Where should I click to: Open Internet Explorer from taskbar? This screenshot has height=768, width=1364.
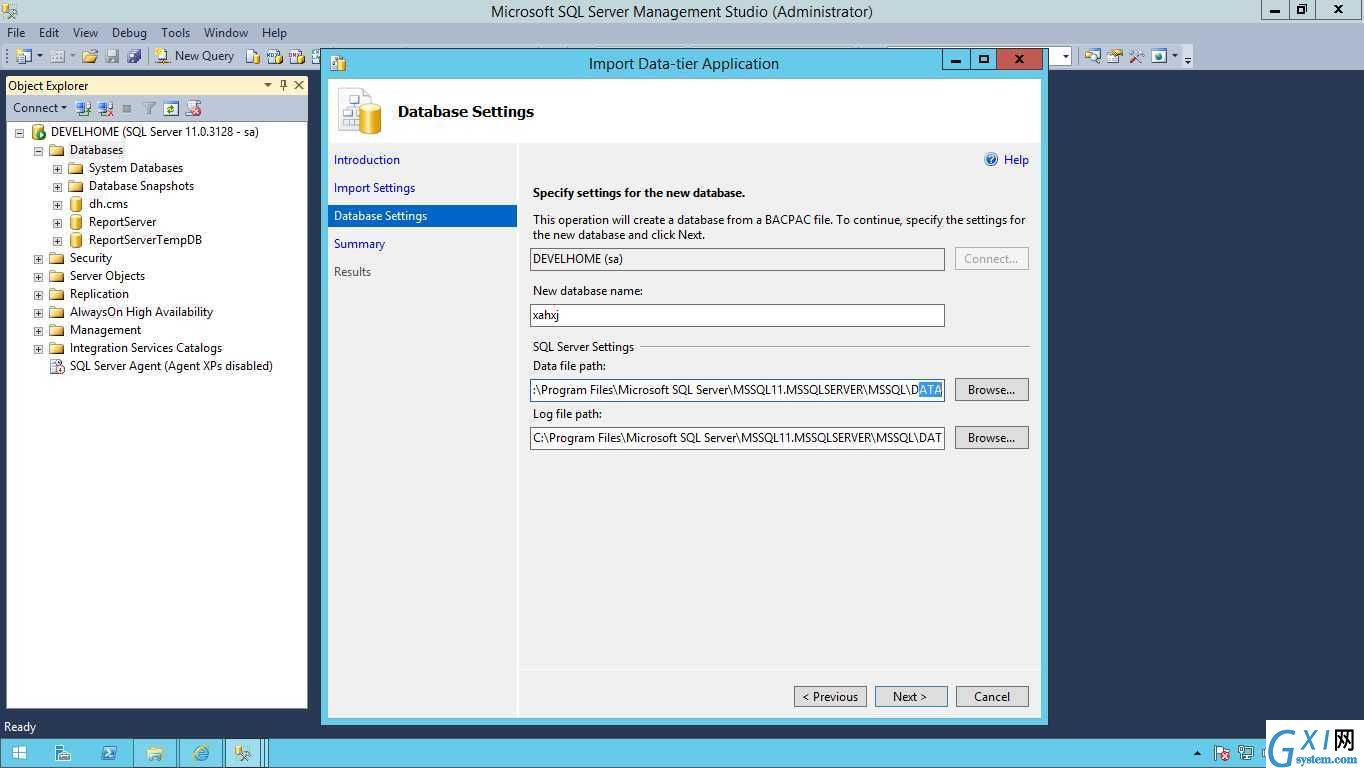[201, 753]
